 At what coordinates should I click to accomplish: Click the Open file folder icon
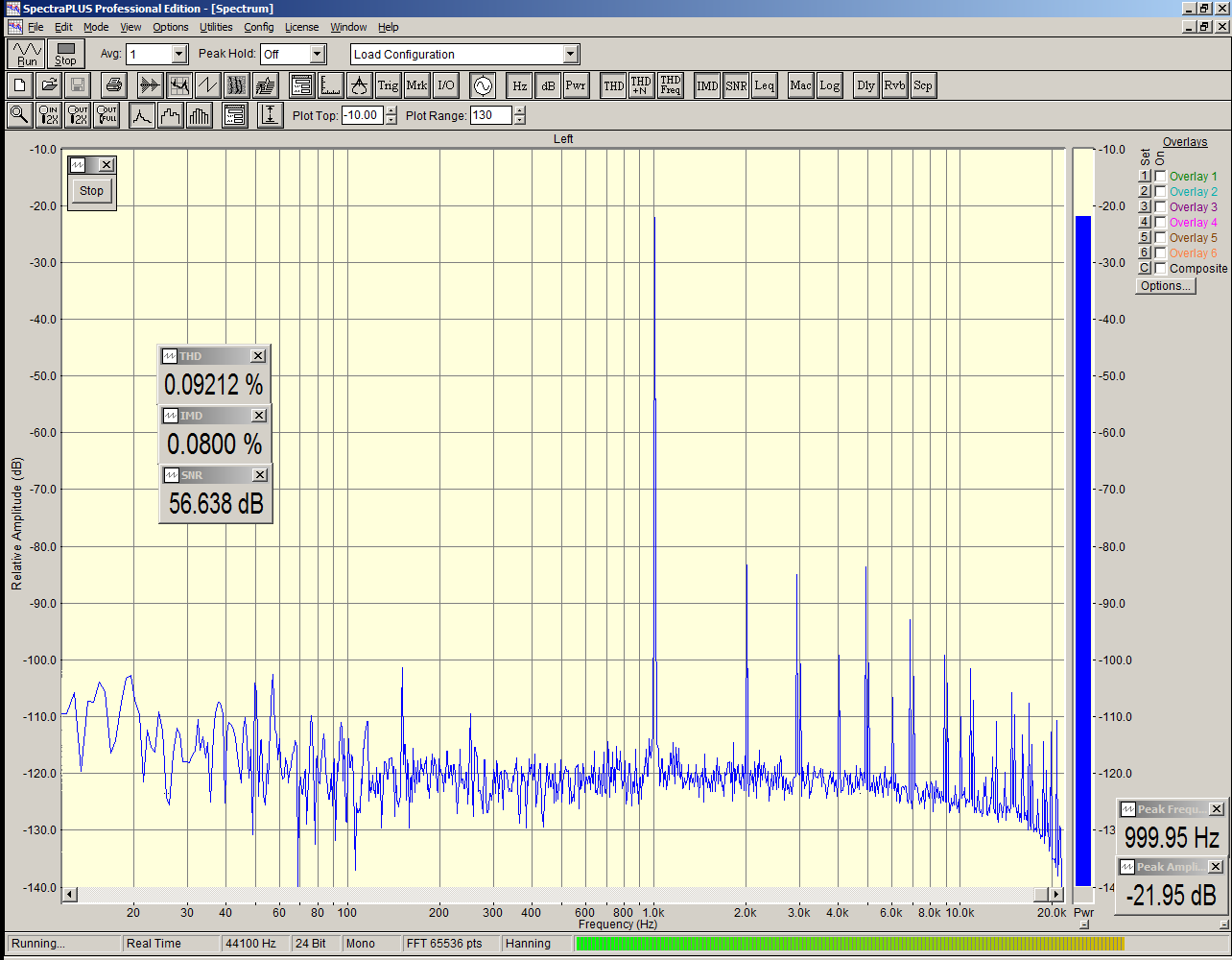[49, 85]
